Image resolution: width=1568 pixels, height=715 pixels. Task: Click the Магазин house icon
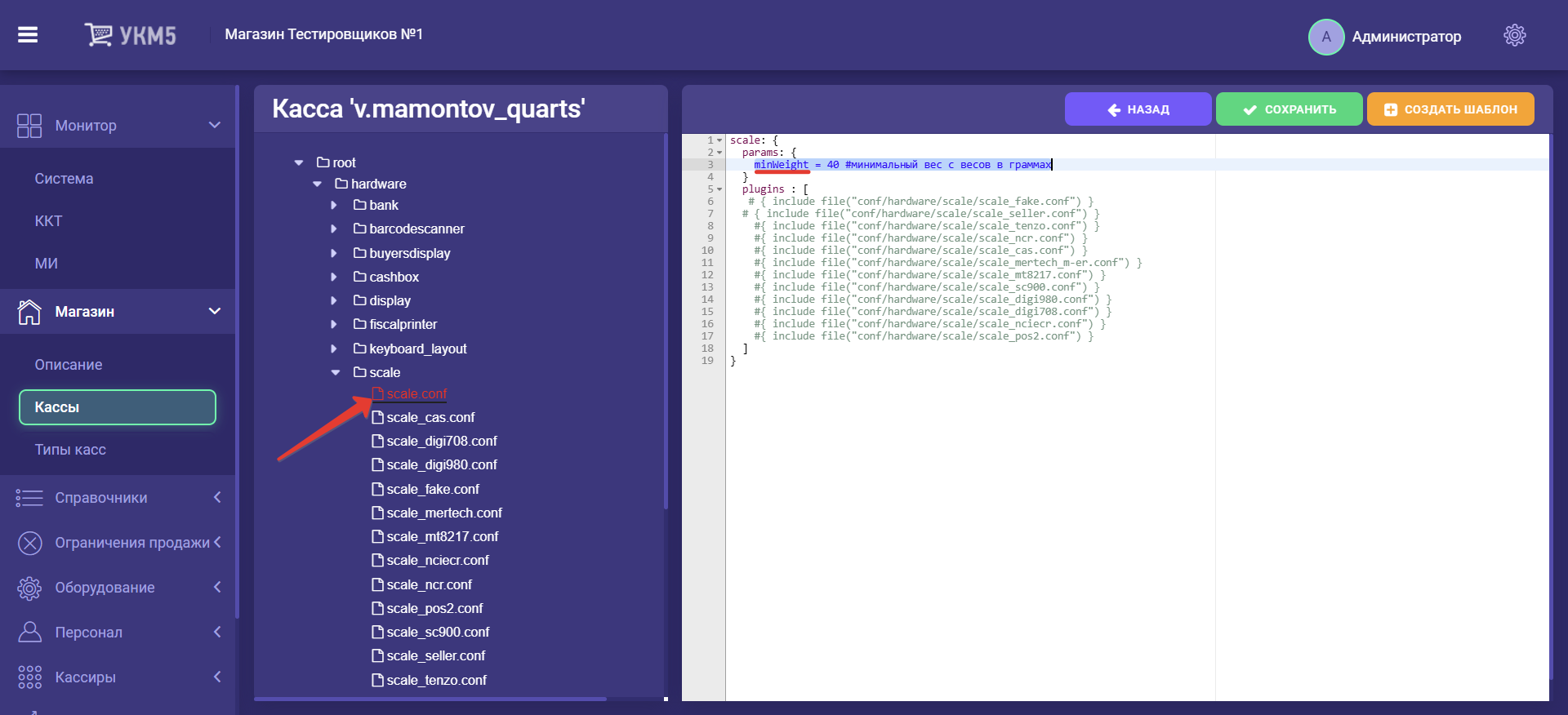click(29, 312)
